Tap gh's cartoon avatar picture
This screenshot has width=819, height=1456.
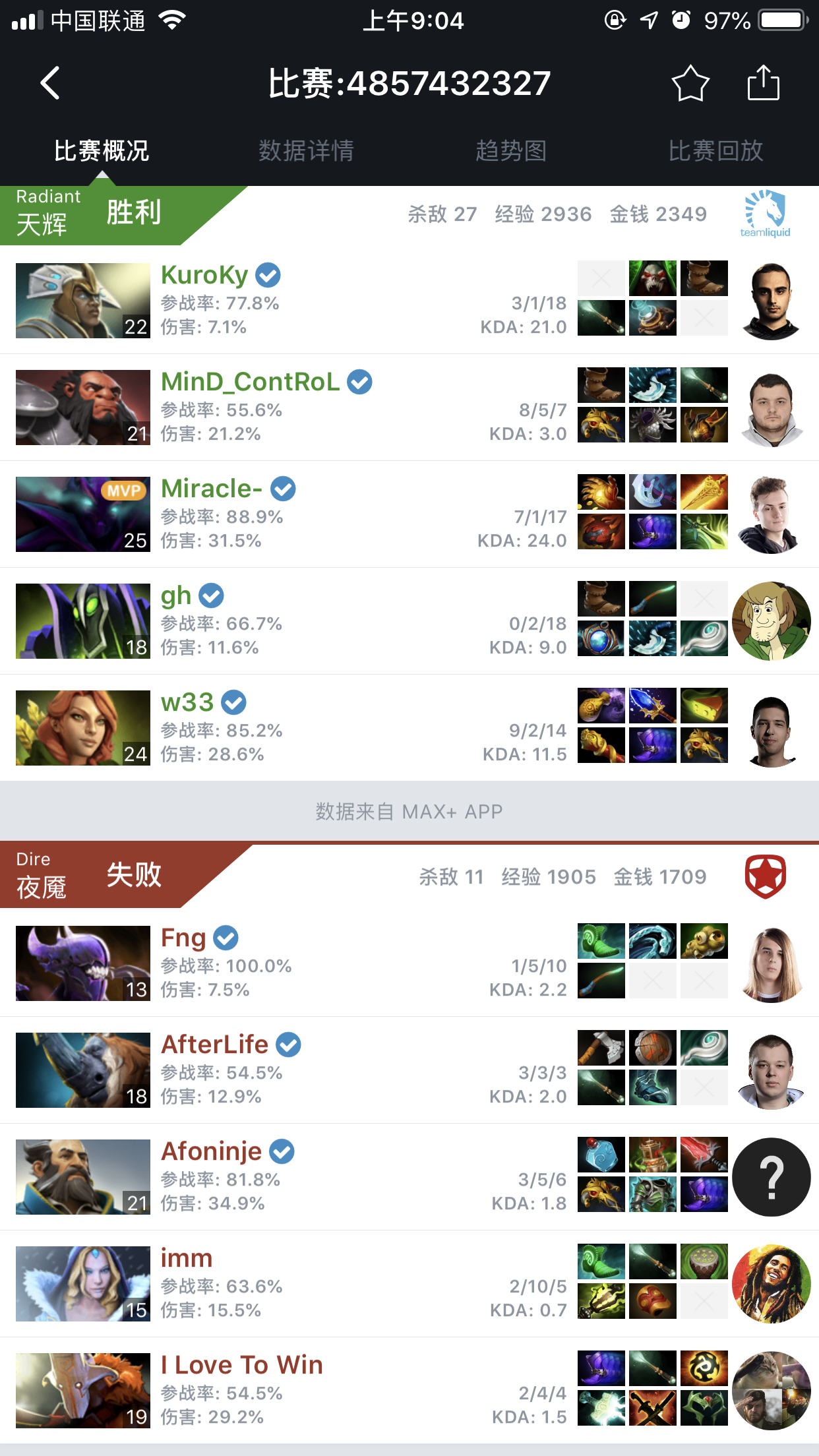pyautogui.click(x=772, y=621)
